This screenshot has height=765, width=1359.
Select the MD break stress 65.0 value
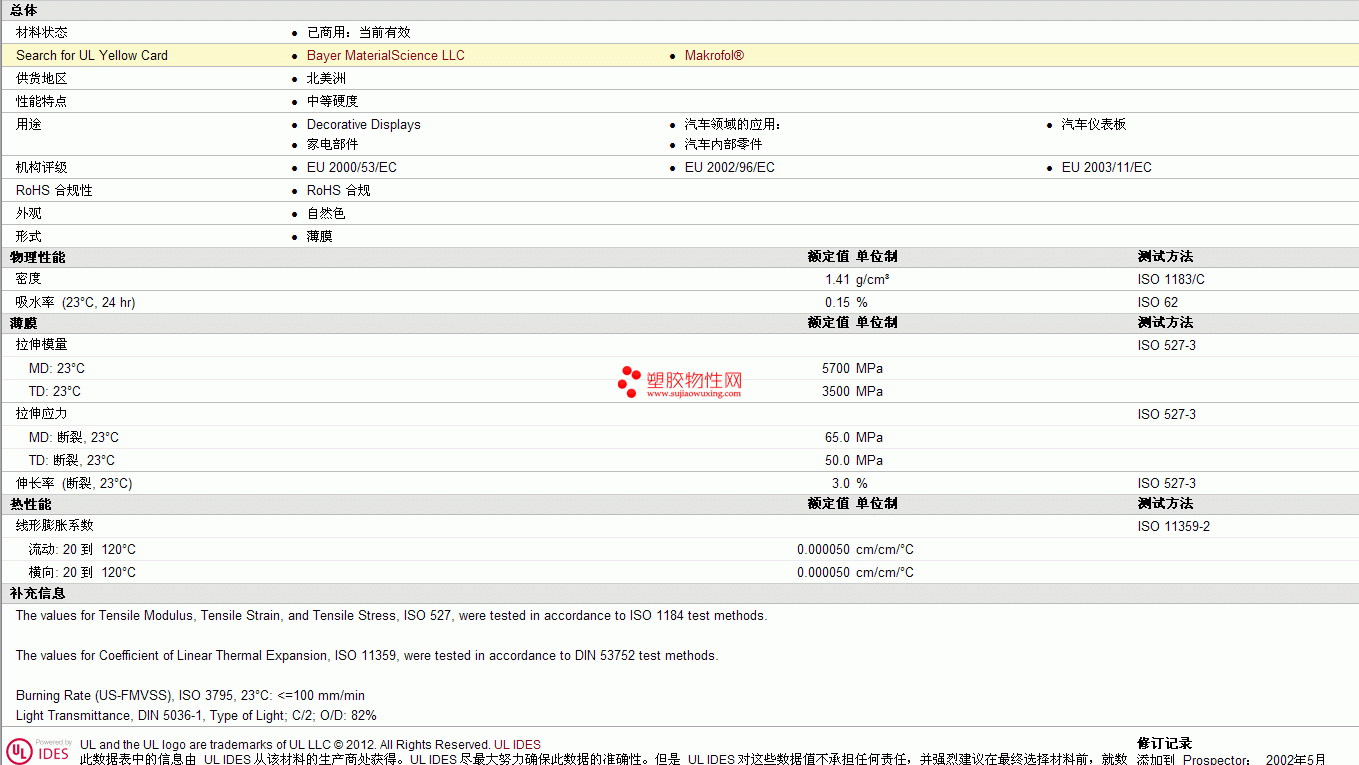(x=837, y=437)
